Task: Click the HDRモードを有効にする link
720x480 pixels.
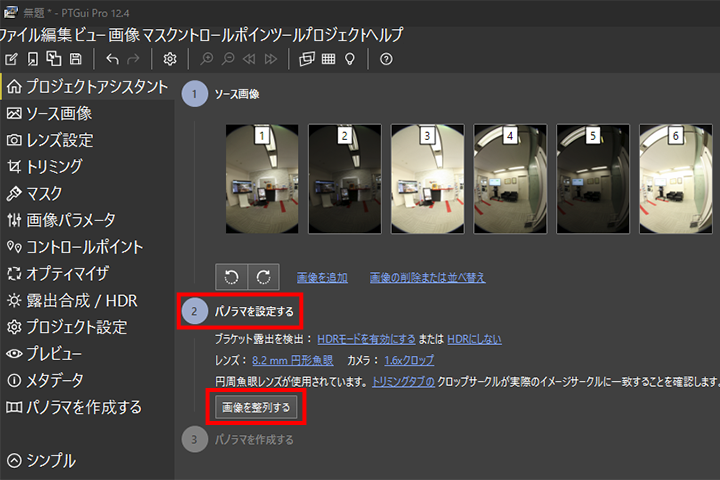Action: 366,339
